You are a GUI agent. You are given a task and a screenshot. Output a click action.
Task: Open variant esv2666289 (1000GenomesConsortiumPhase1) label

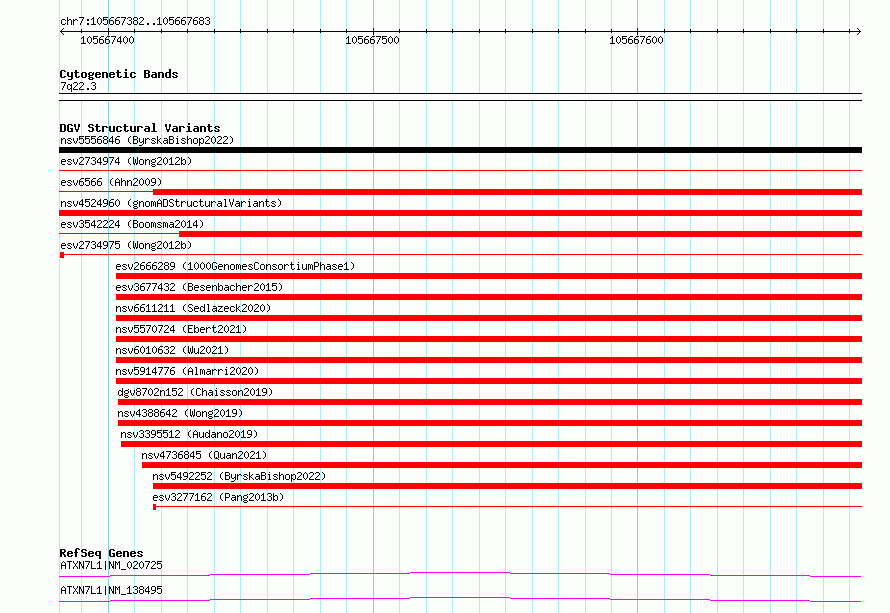tap(235, 266)
